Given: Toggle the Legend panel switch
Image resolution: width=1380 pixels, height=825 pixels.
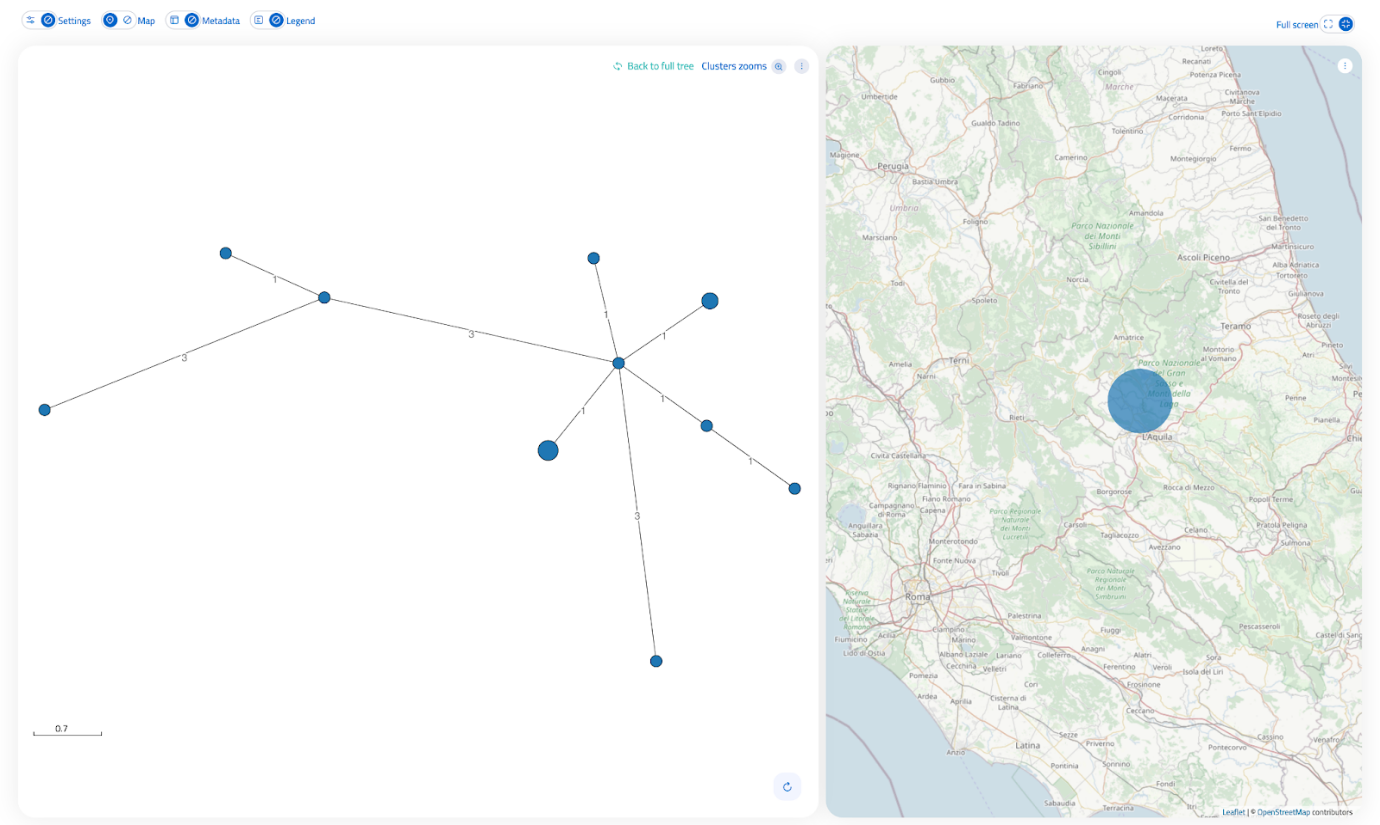Looking at the screenshot, I should click(267, 20).
